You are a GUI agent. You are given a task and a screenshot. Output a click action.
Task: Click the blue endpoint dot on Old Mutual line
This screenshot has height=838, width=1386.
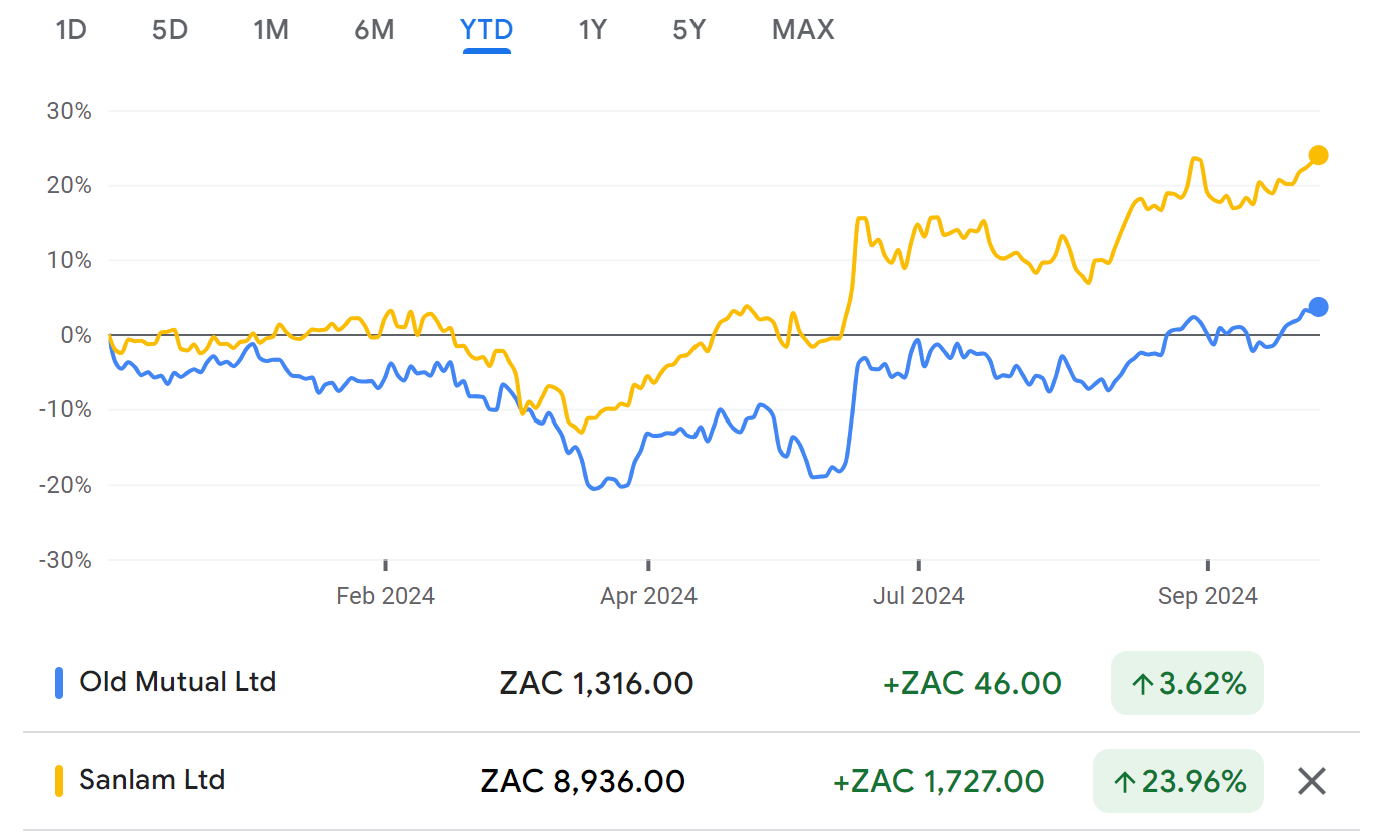(1318, 307)
